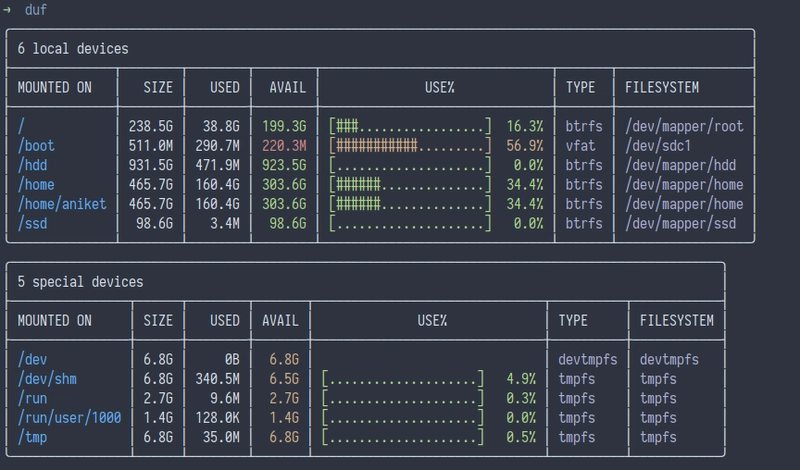The width and height of the screenshot is (800, 470).
Task: Click the vfat filesystem type
Action: [x=581, y=146]
